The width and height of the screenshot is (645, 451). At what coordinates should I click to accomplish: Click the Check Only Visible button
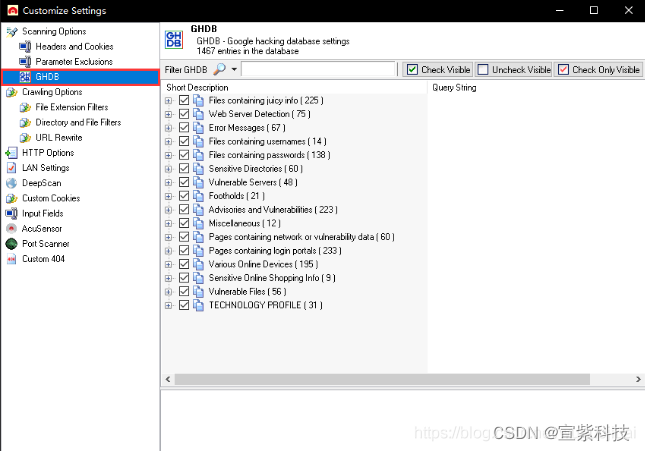tap(599, 70)
